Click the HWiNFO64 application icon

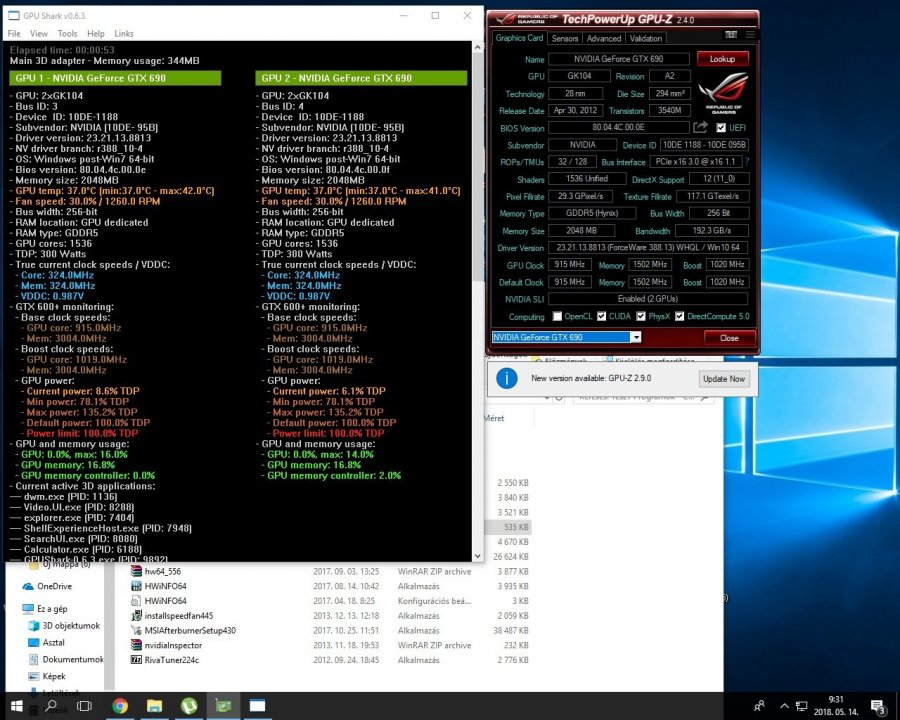point(136,586)
